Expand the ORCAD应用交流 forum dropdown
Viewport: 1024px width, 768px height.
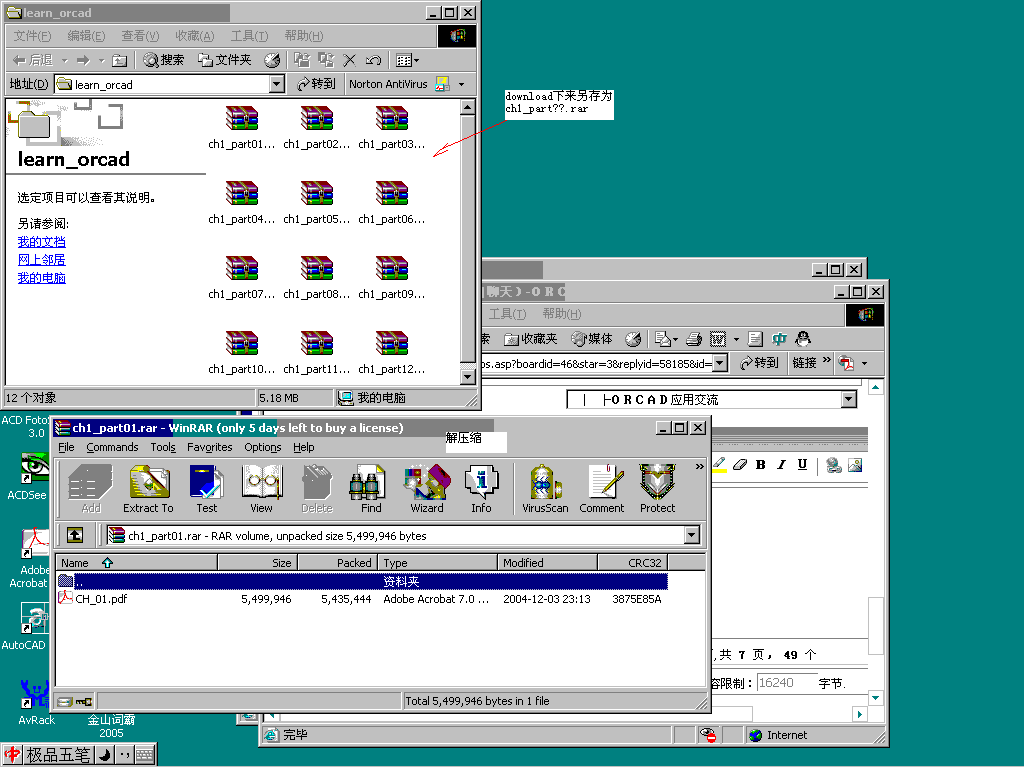[x=849, y=400]
